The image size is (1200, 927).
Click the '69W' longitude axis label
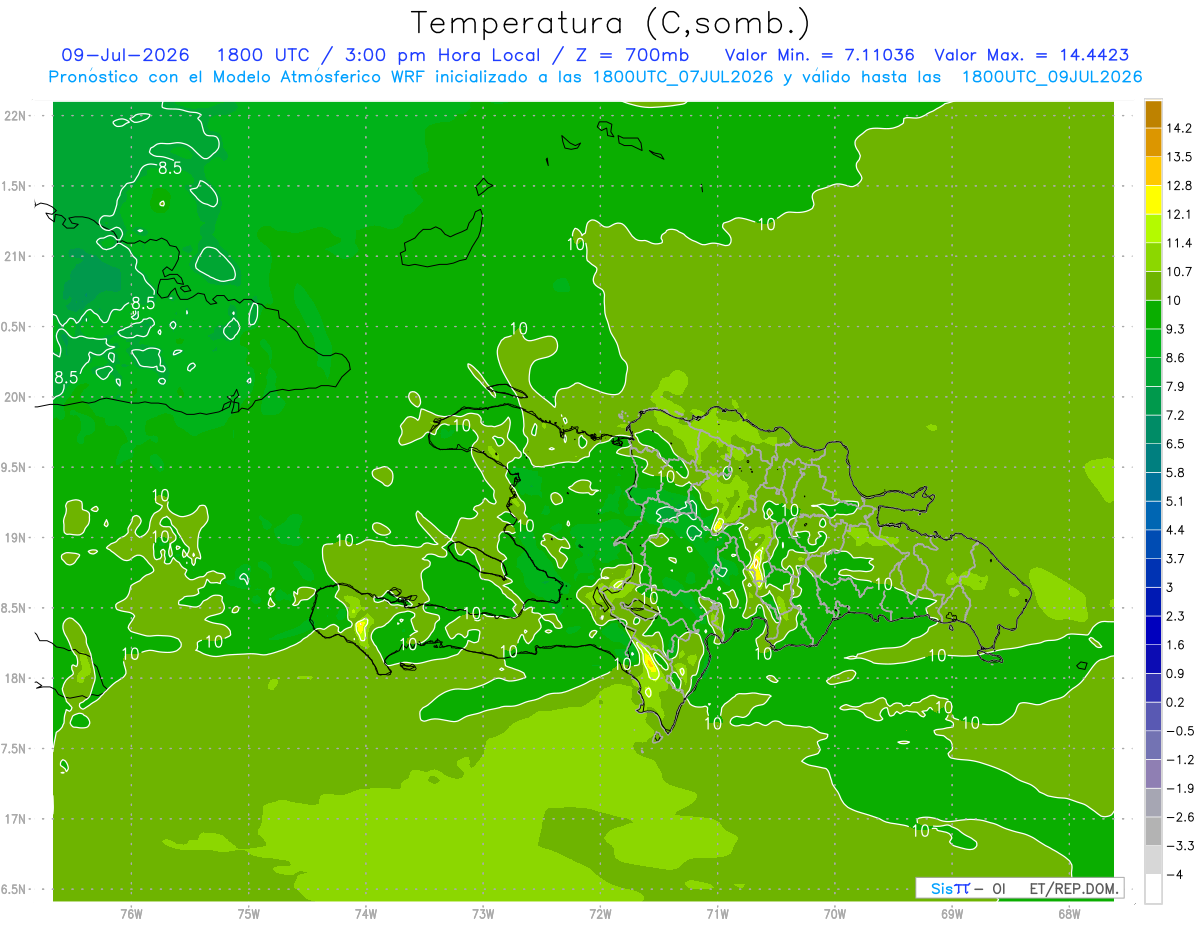(952, 913)
